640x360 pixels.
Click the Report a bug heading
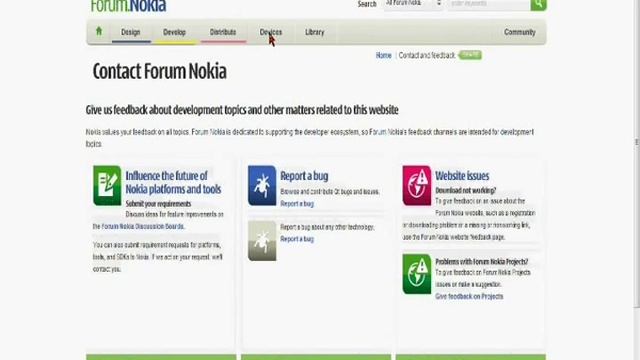[304, 176]
